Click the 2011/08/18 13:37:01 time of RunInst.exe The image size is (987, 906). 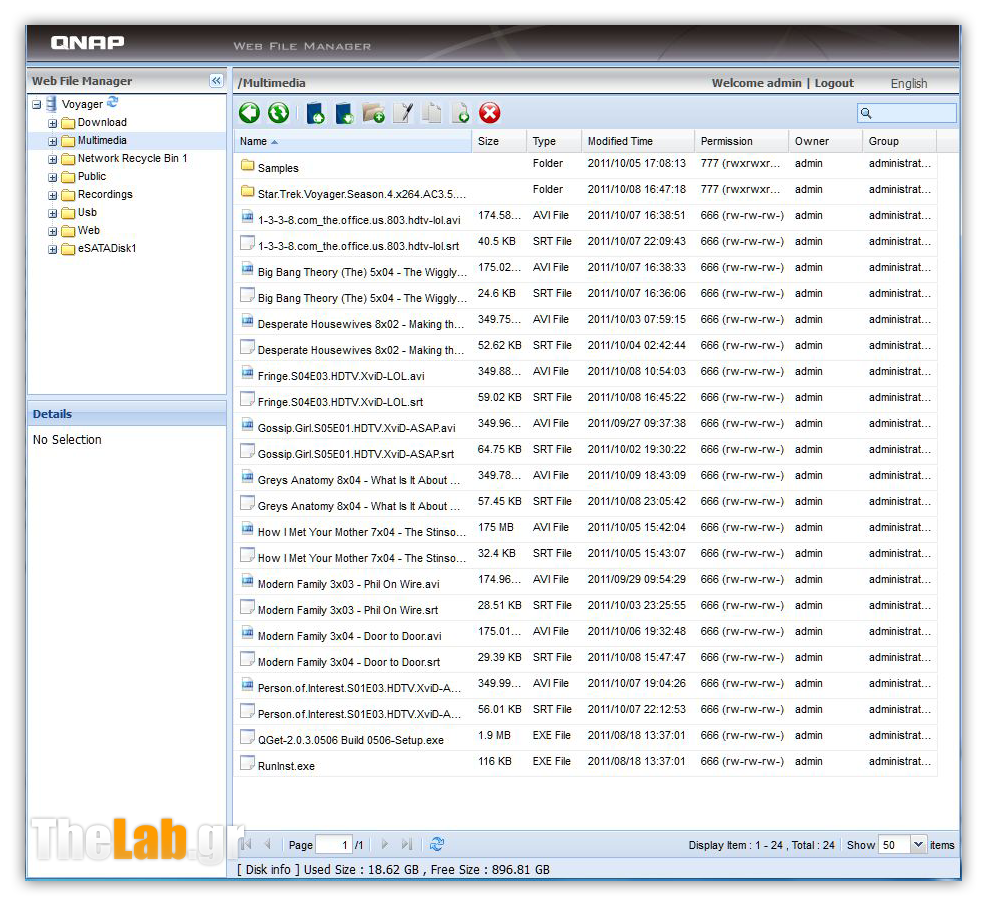click(x=636, y=761)
